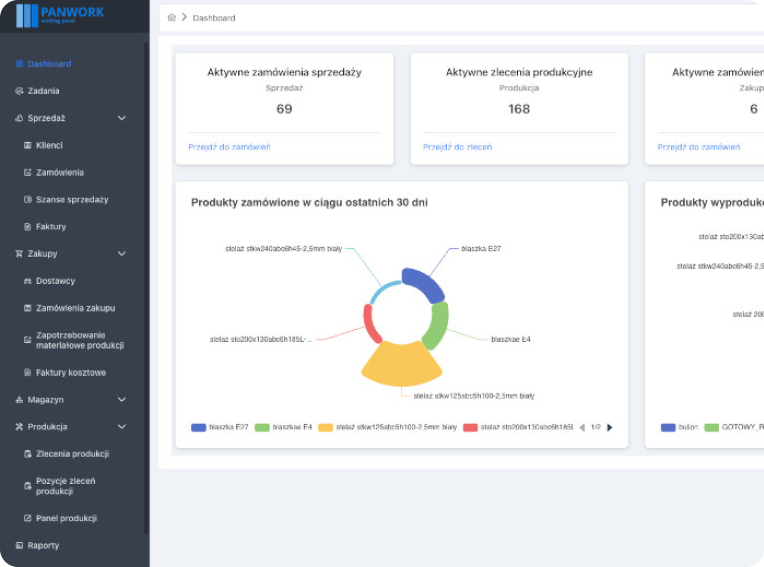The image size is (764, 567).
Task: Expand the Magazyn sidebar section
Action: [122, 400]
